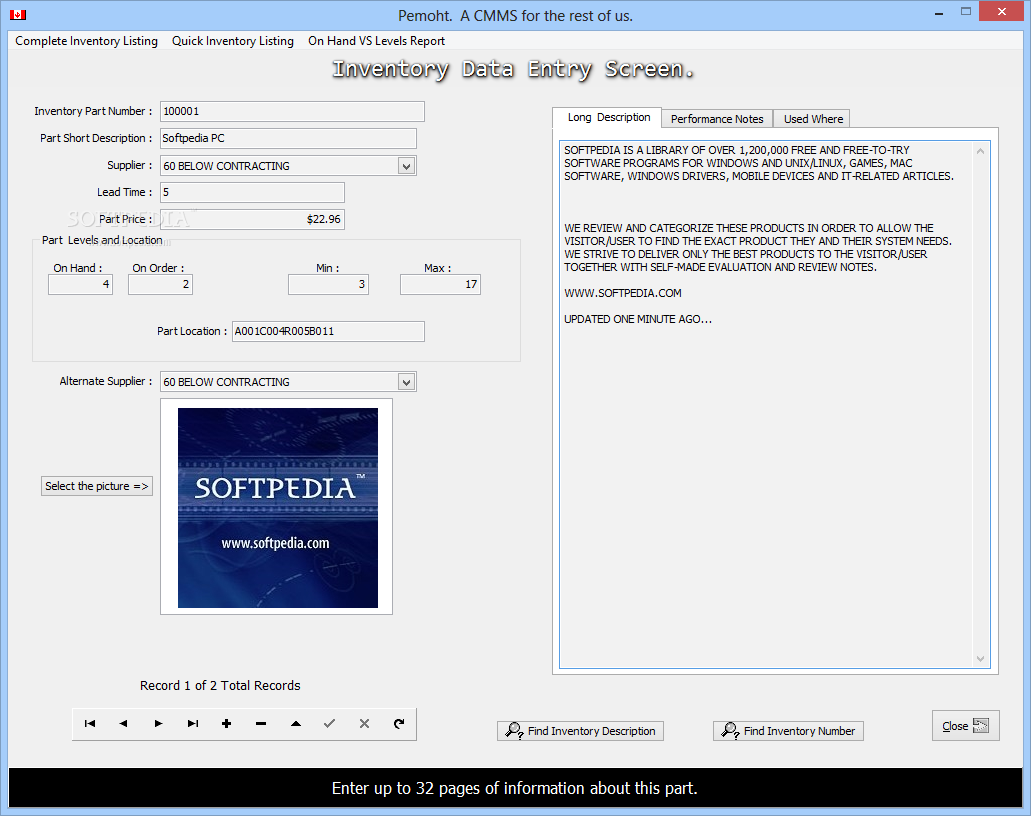Viewport: 1031px width, 816px height.
Task: Click the Part Location field
Action: [328, 331]
